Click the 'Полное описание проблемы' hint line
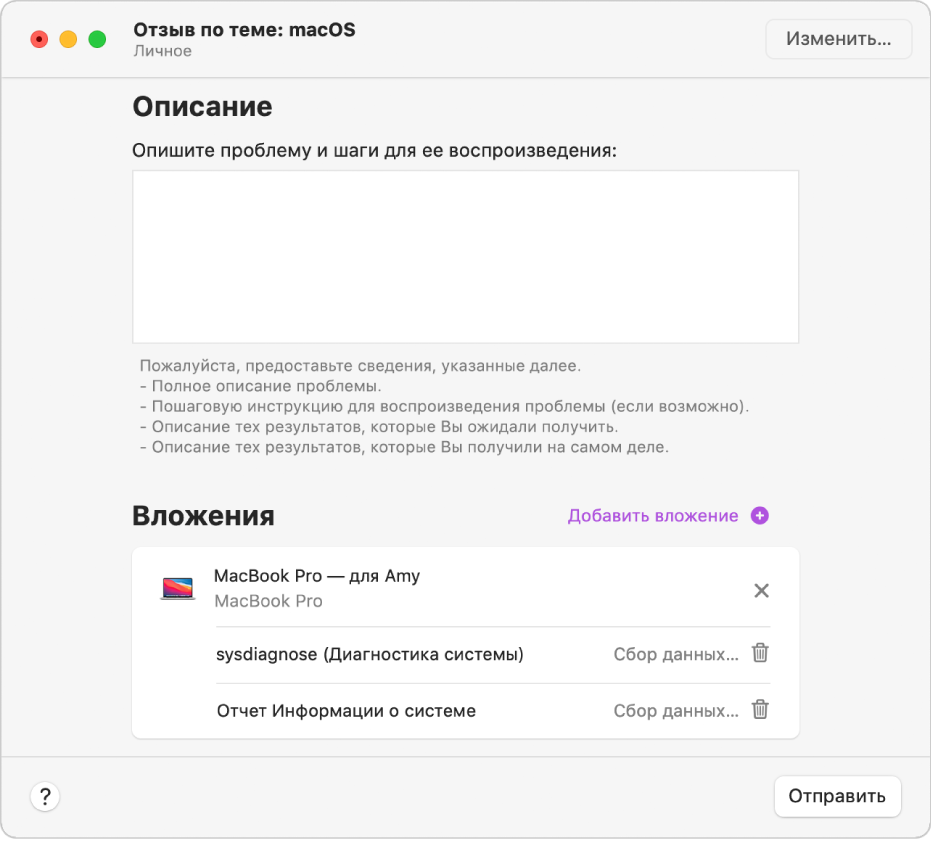The height and width of the screenshot is (841, 931). coord(261,386)
